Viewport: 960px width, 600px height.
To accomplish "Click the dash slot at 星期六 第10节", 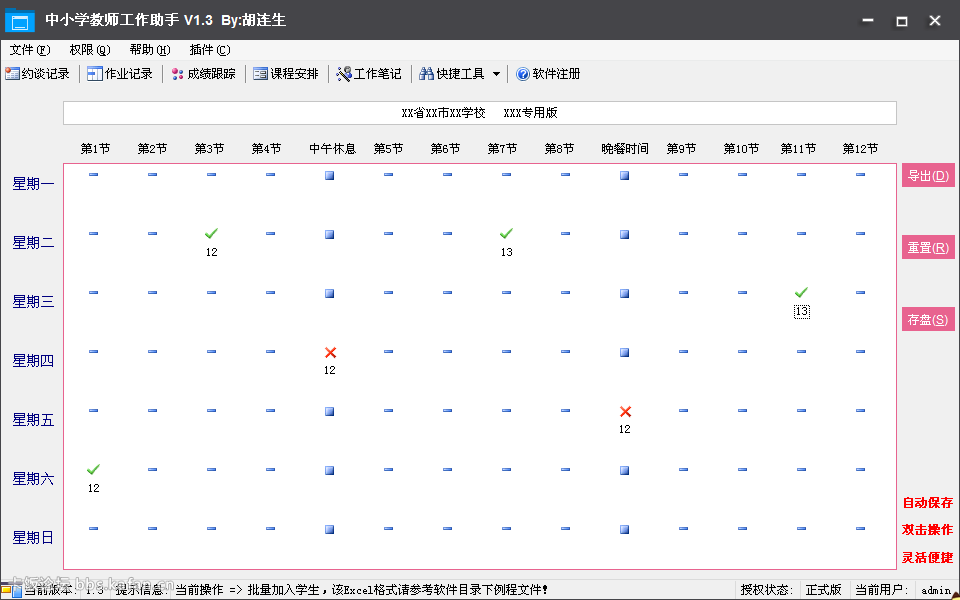I will 743,470.
